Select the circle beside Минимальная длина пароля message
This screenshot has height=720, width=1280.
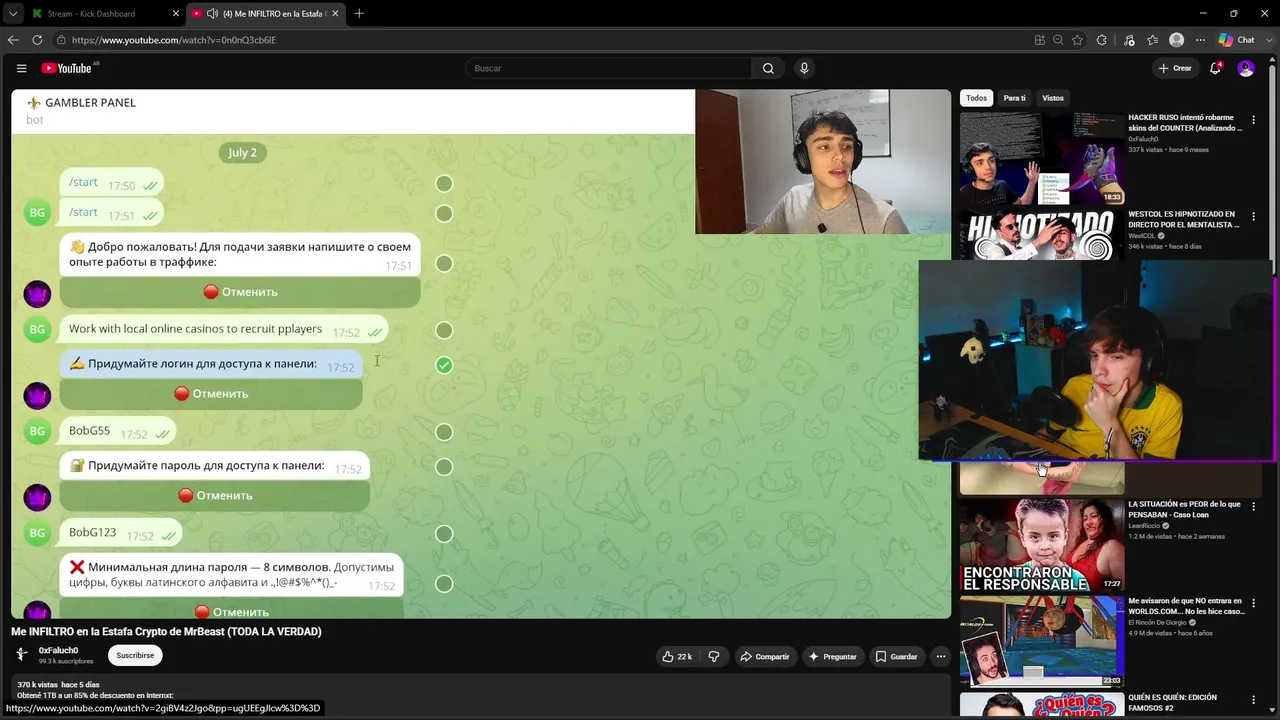tap(444, 584)
